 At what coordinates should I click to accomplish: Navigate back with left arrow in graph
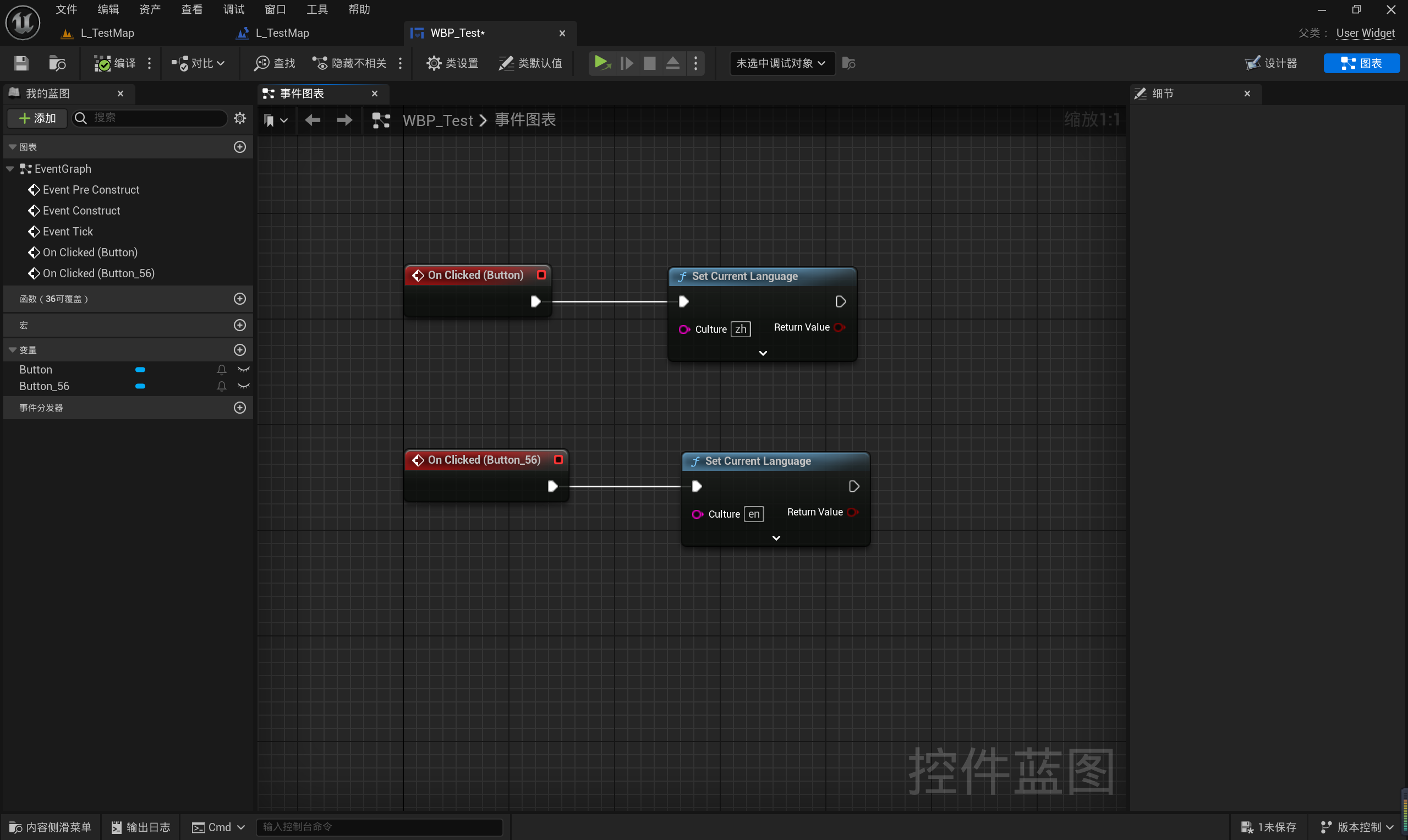tap(313, 120)
